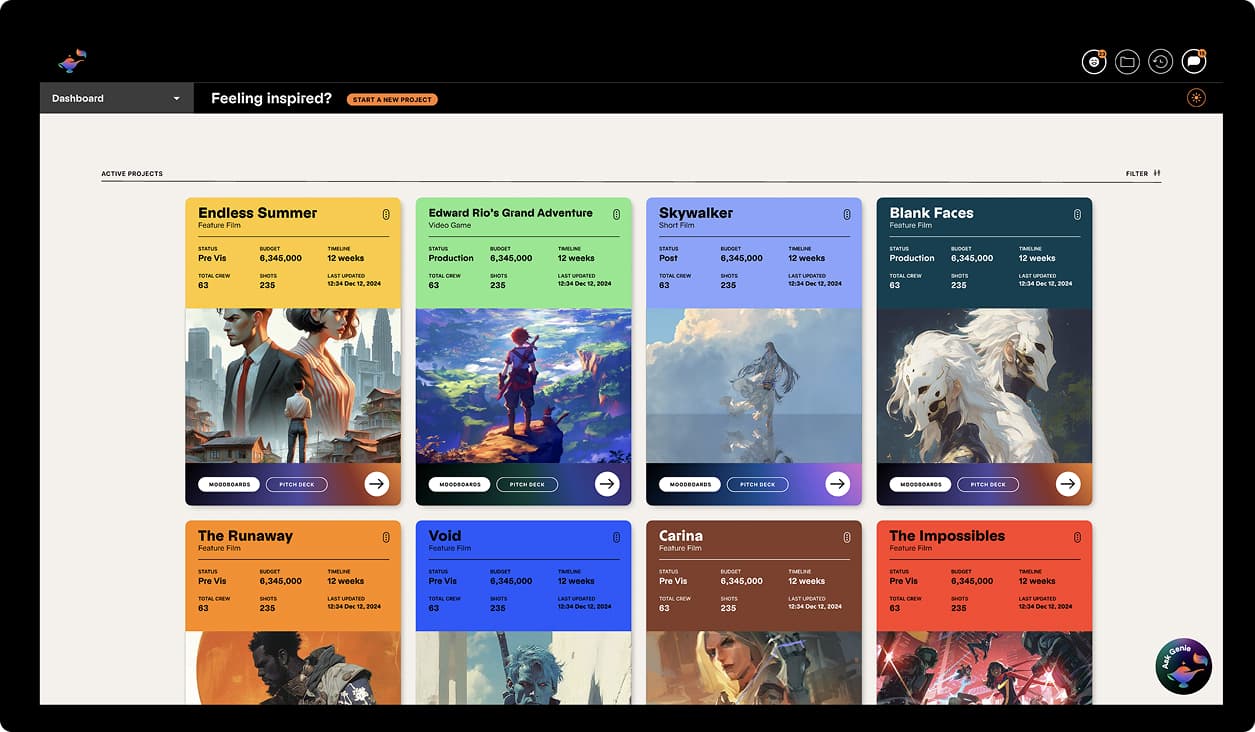Open Pitch Deck for Edward Rio's Grand Adventure
The image size is (1255, 732).
[x=527, y=484]
